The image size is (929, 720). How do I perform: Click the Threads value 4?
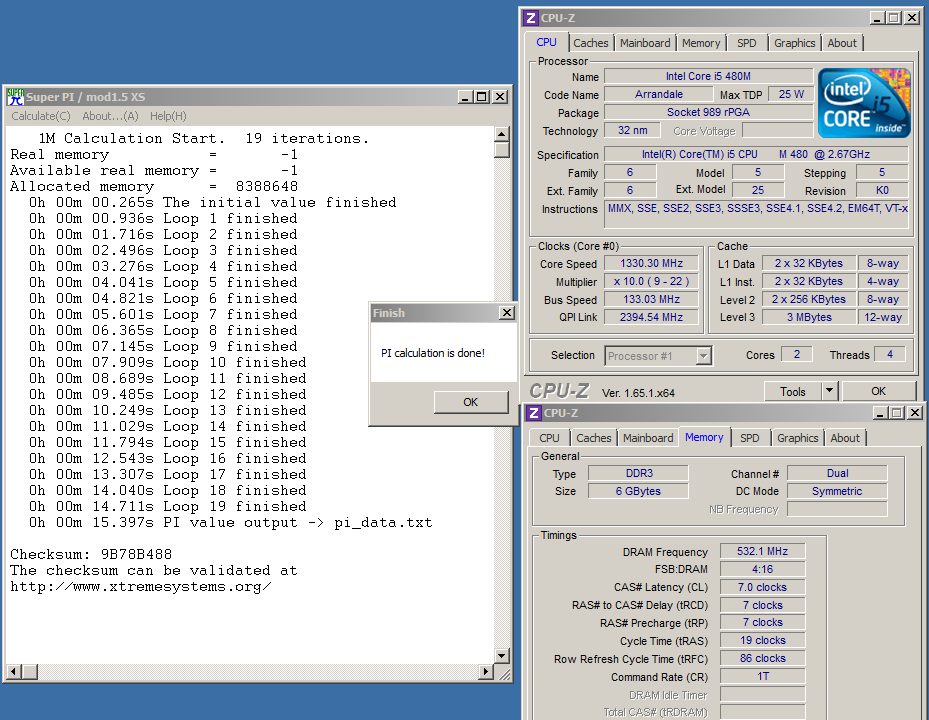889,354
